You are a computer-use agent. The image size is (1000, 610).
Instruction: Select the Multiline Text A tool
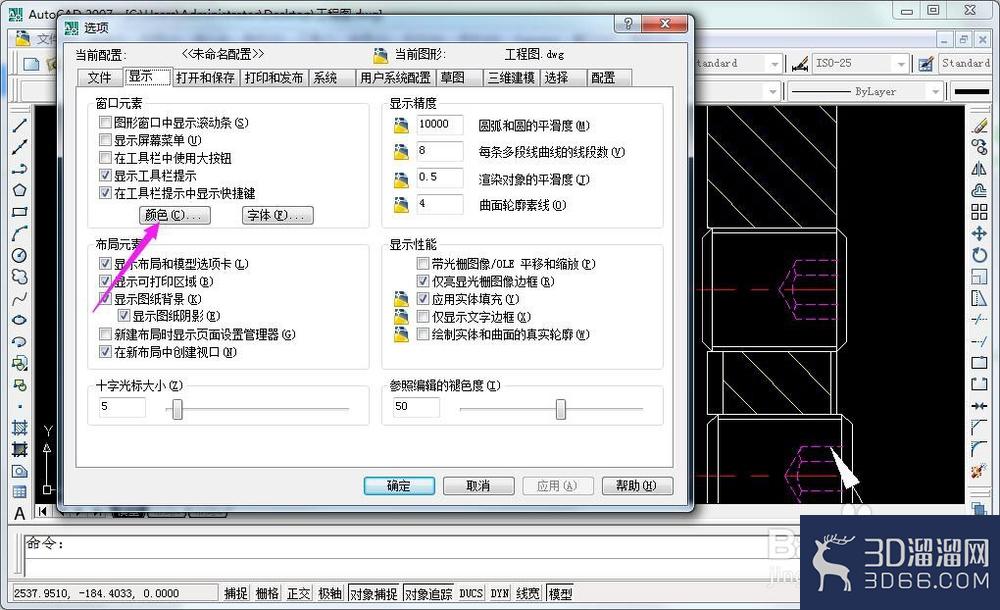coord(20,514)
